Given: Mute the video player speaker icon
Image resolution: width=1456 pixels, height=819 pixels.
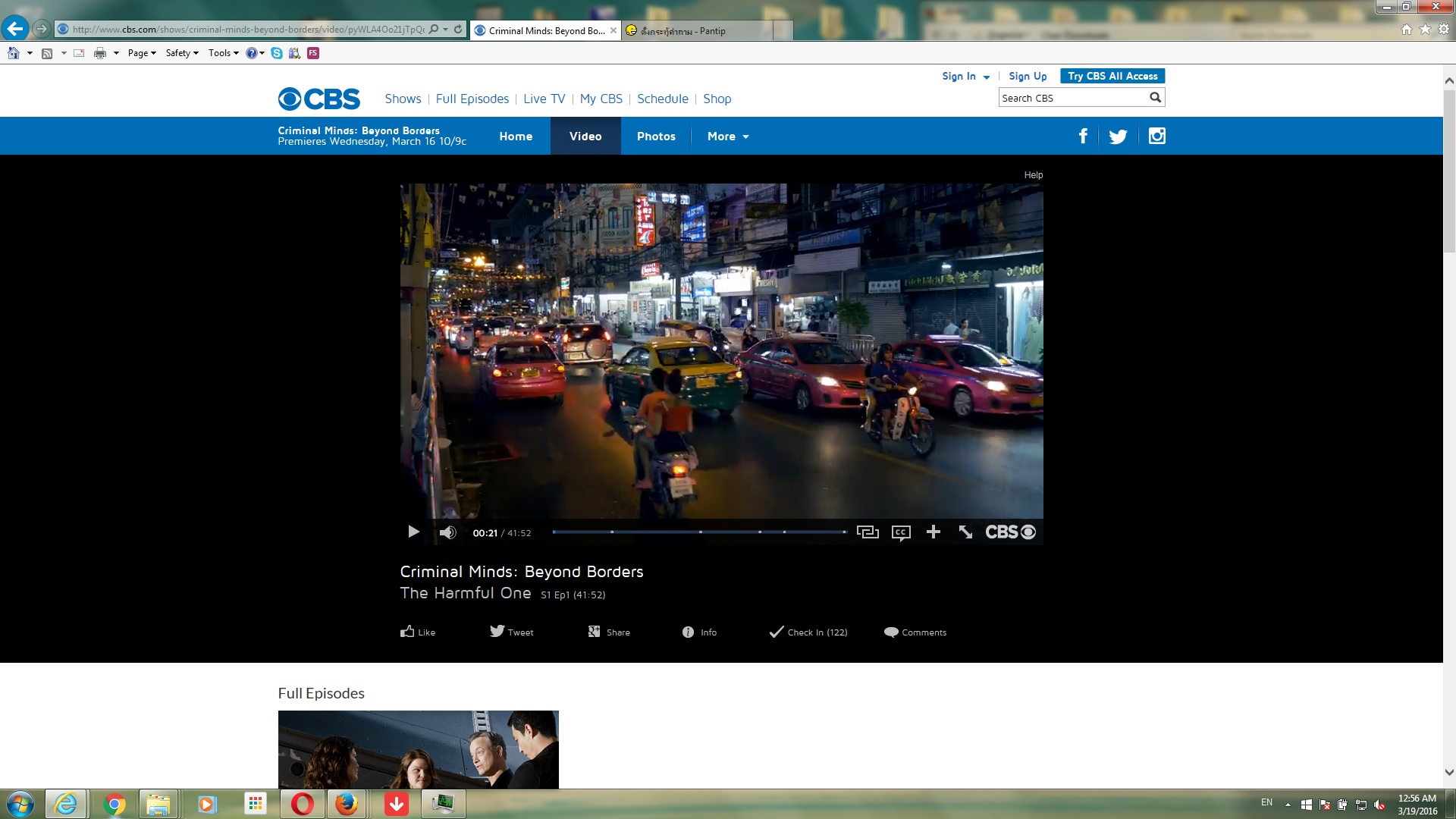Looking at the screenshot, I should click(447, 532).
